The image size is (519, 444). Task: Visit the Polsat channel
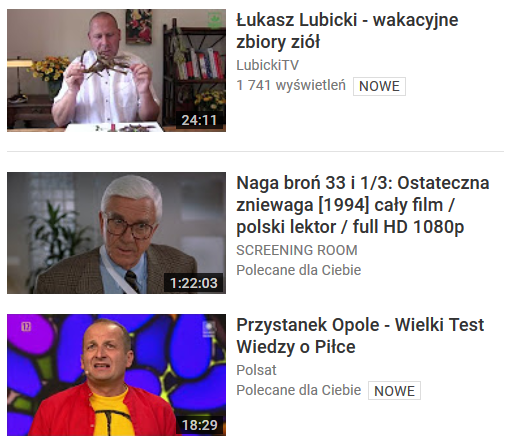coord(256,370)
